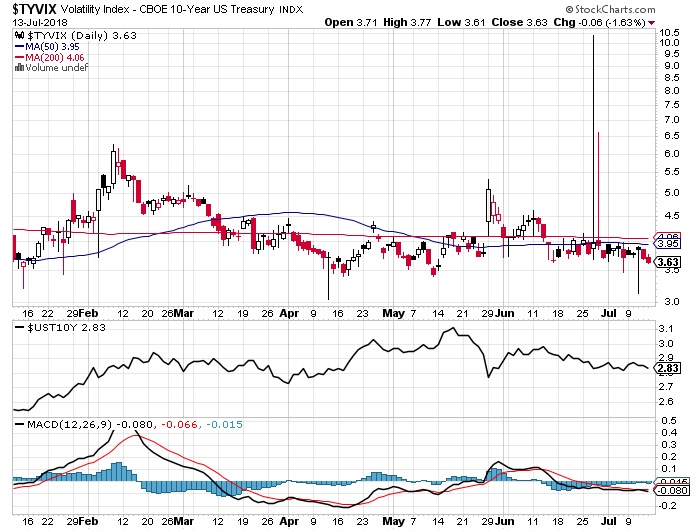
Task: Click the 10.5 price axis label
Action: point(669,32)
